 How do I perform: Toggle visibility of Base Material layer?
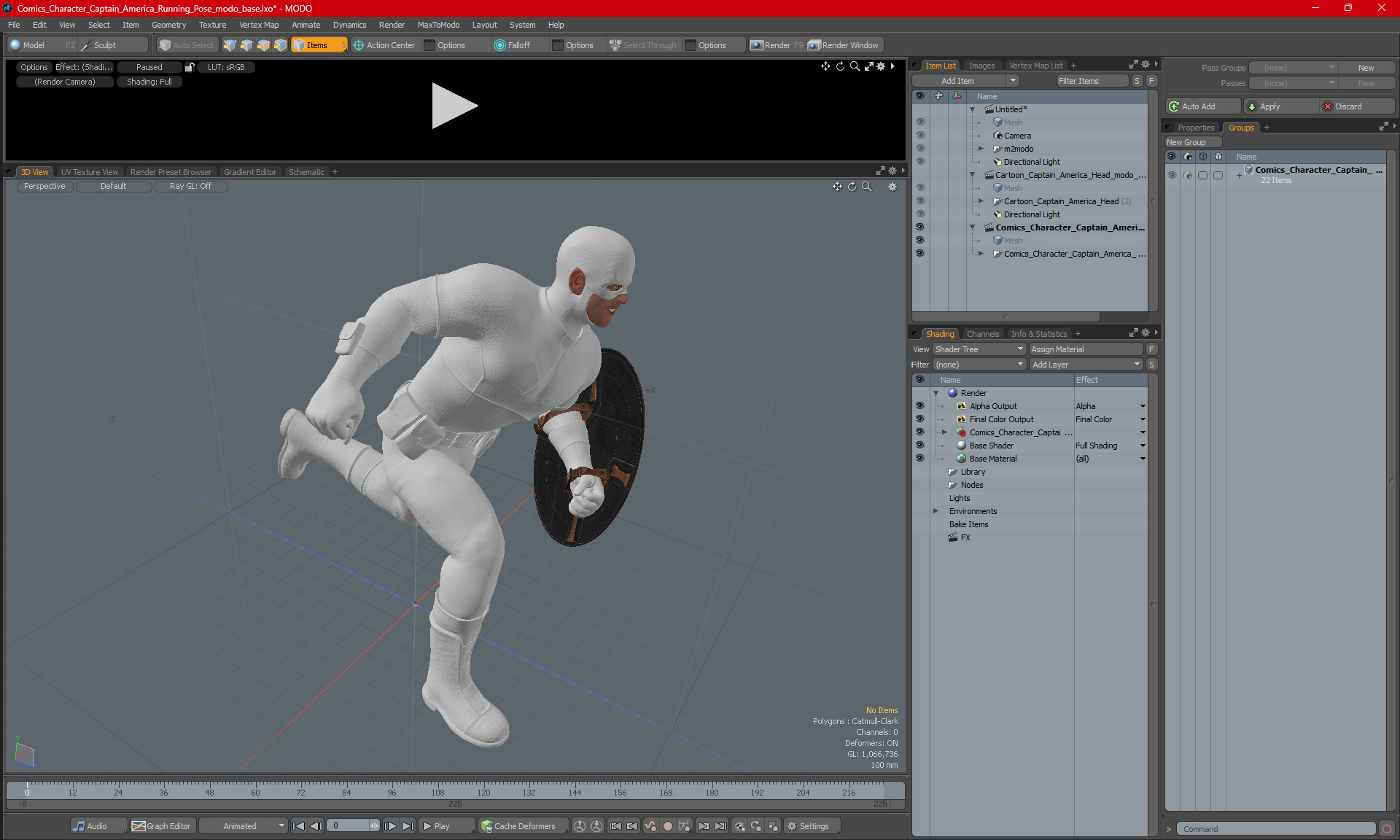point(919,458)
